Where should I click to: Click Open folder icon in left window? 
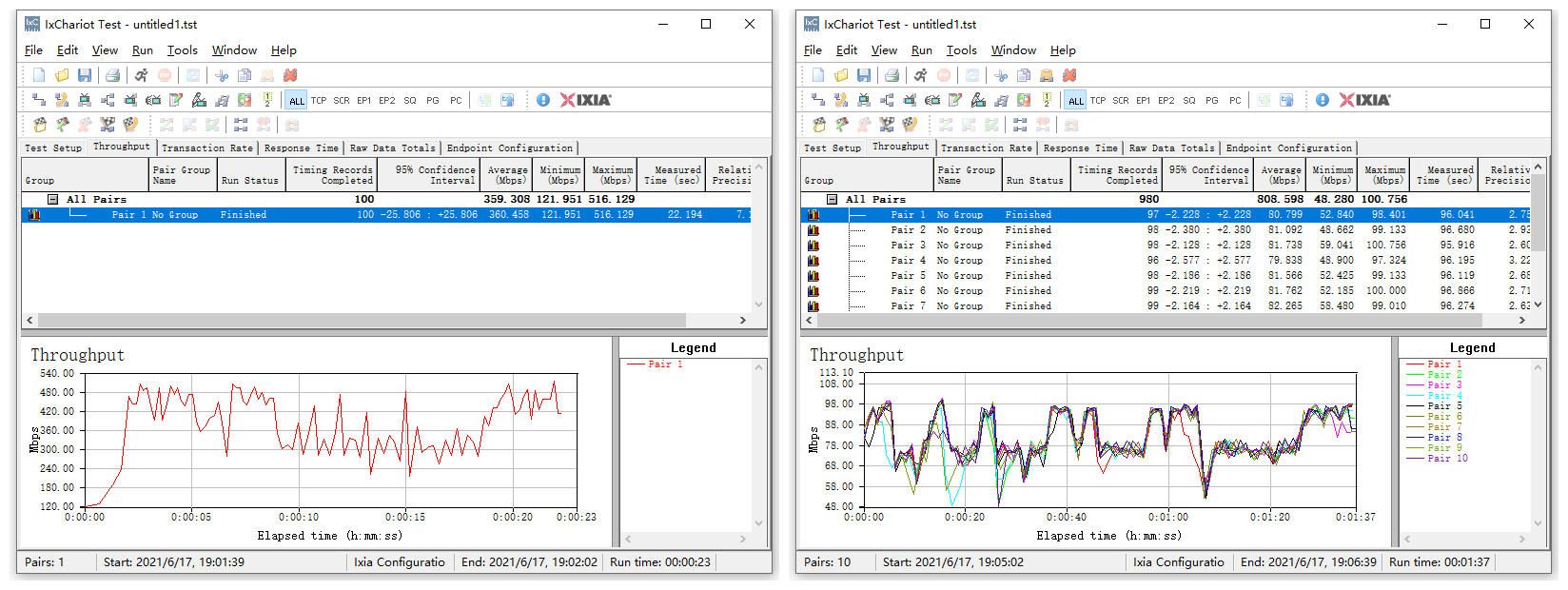(x=62, y=75)
